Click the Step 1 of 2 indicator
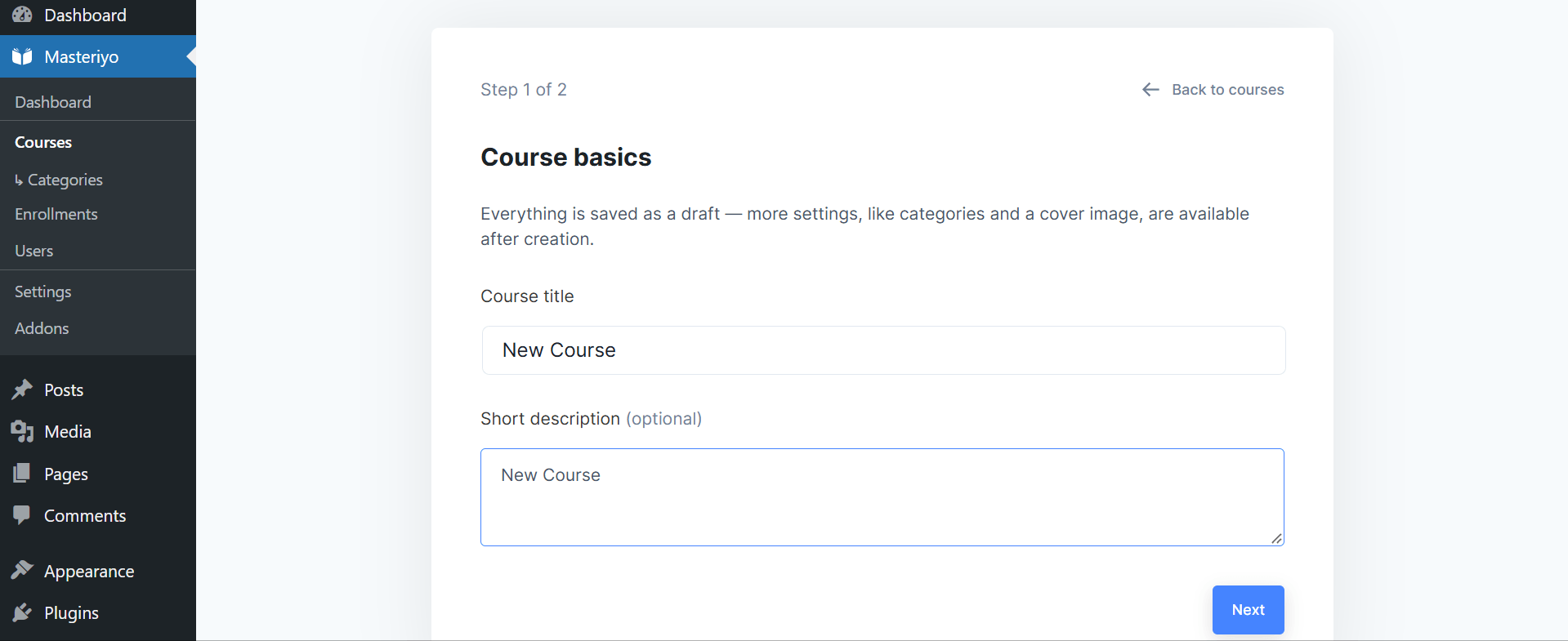This screenshot has width=1568, height=641. 524,90
